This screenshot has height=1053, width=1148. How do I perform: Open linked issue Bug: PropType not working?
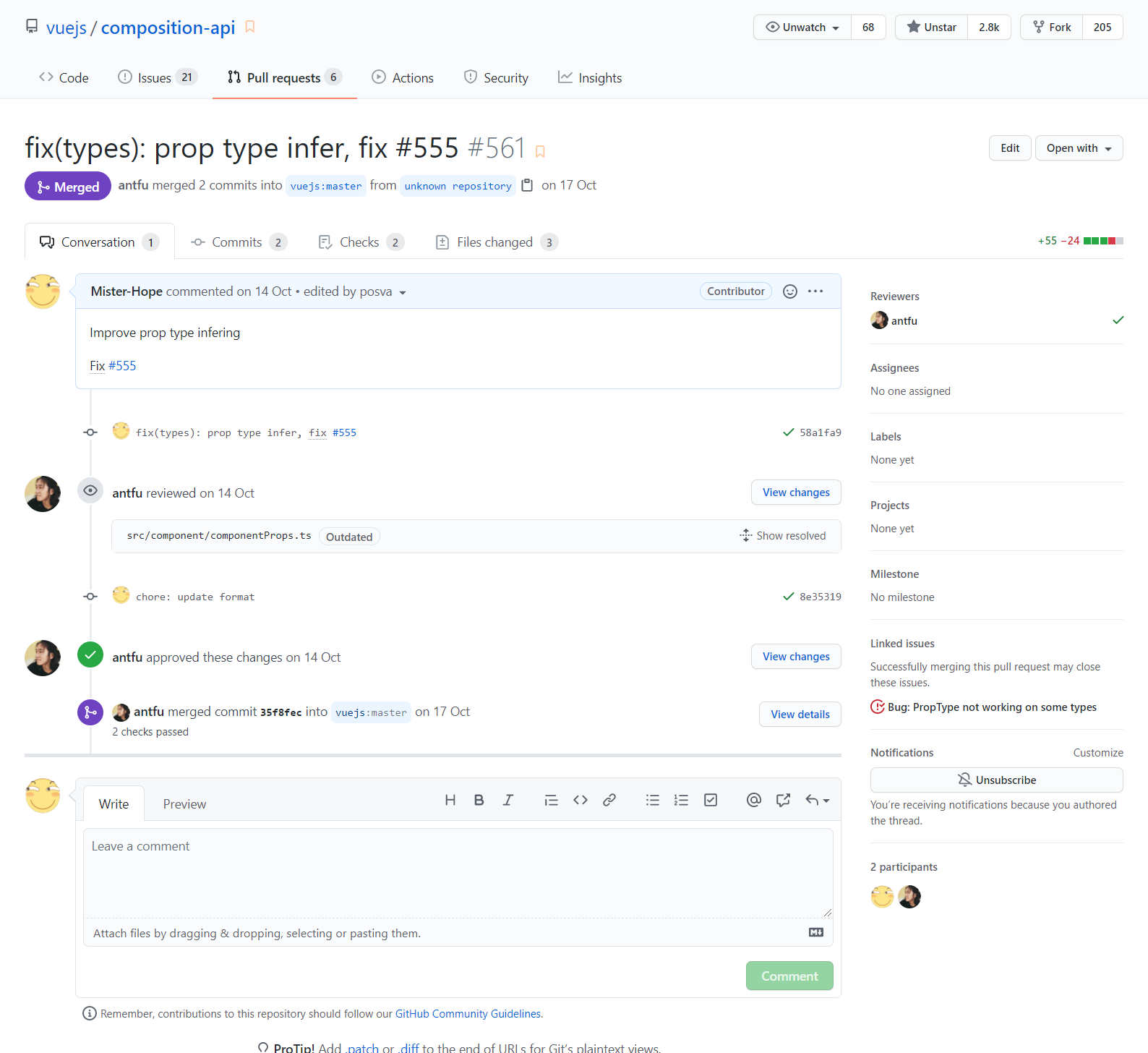tap(992, 707)
